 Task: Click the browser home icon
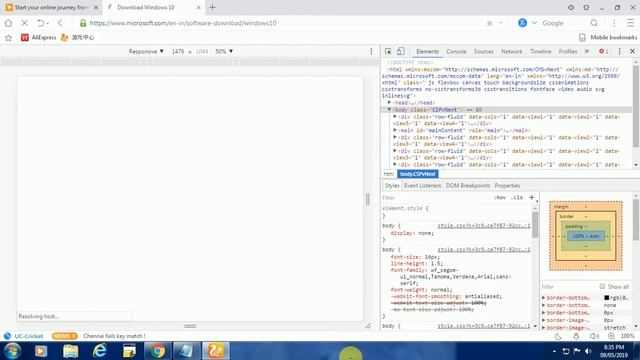coord(9,23)
